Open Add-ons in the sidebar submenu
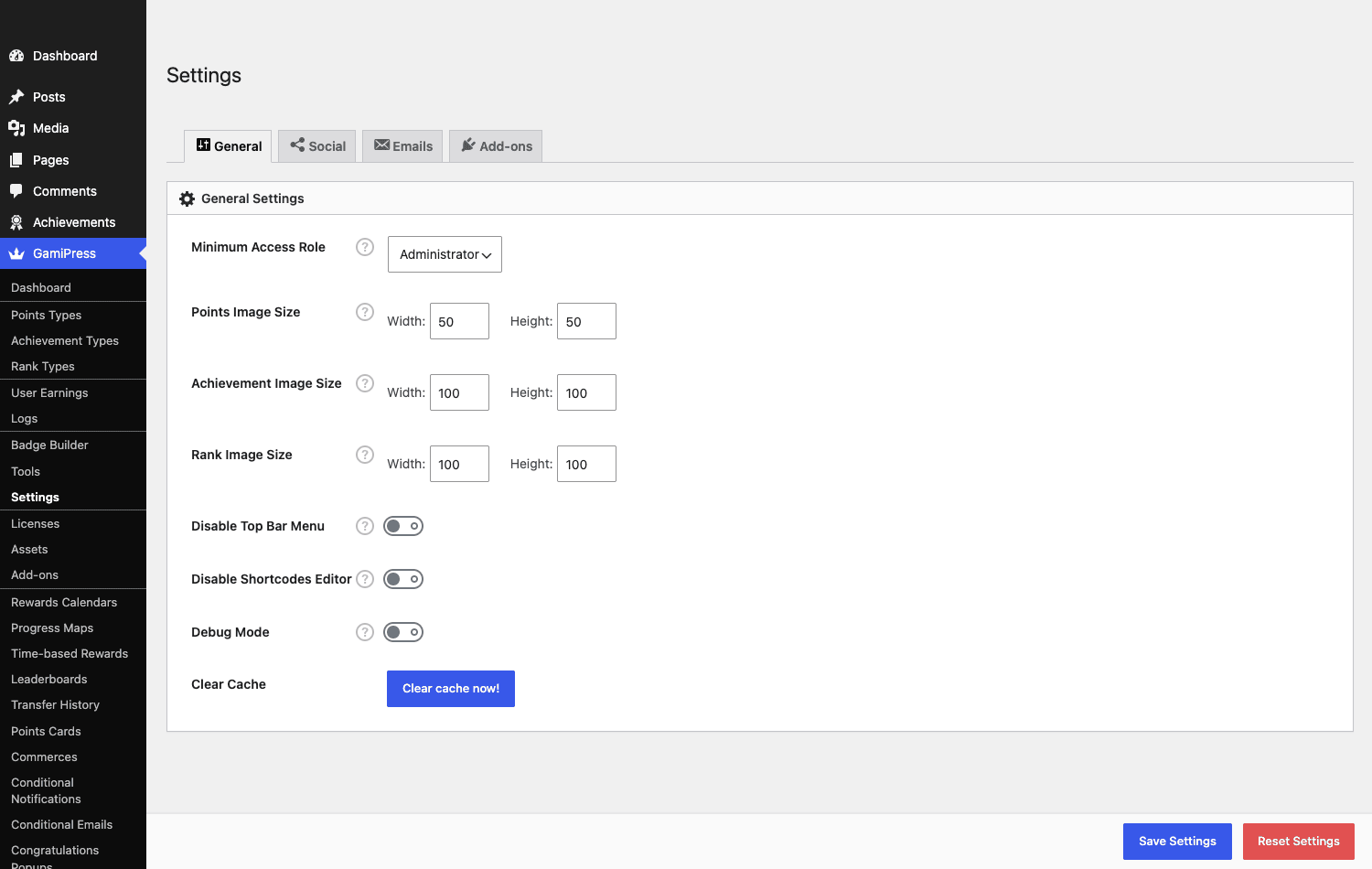 point(73,574)
